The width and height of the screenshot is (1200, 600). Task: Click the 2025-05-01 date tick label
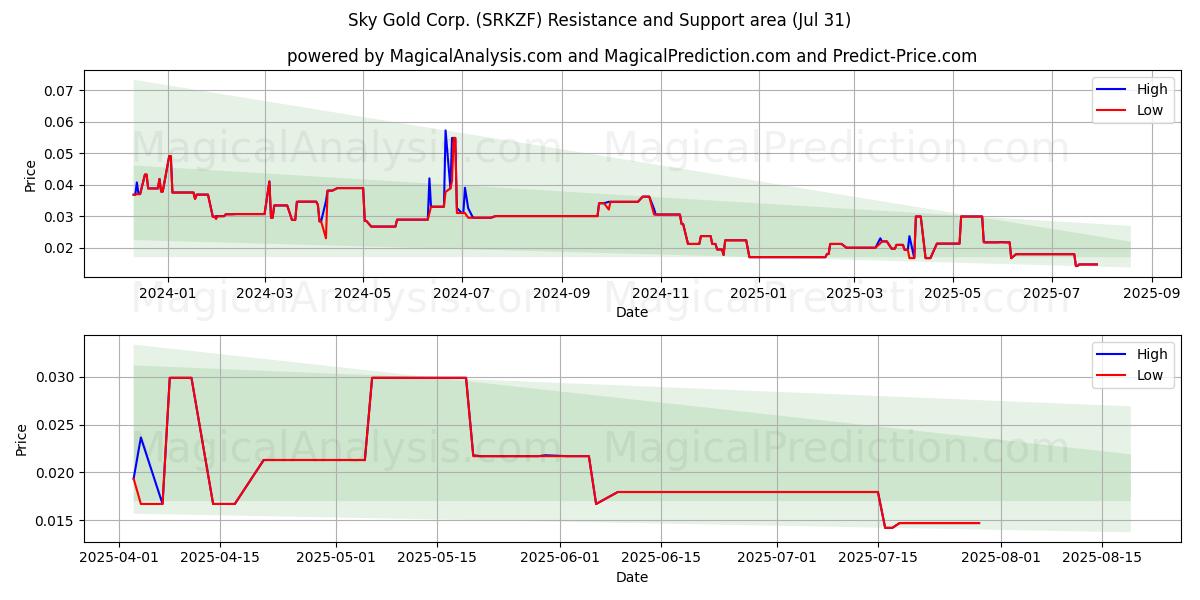click(x=335, y=558)
